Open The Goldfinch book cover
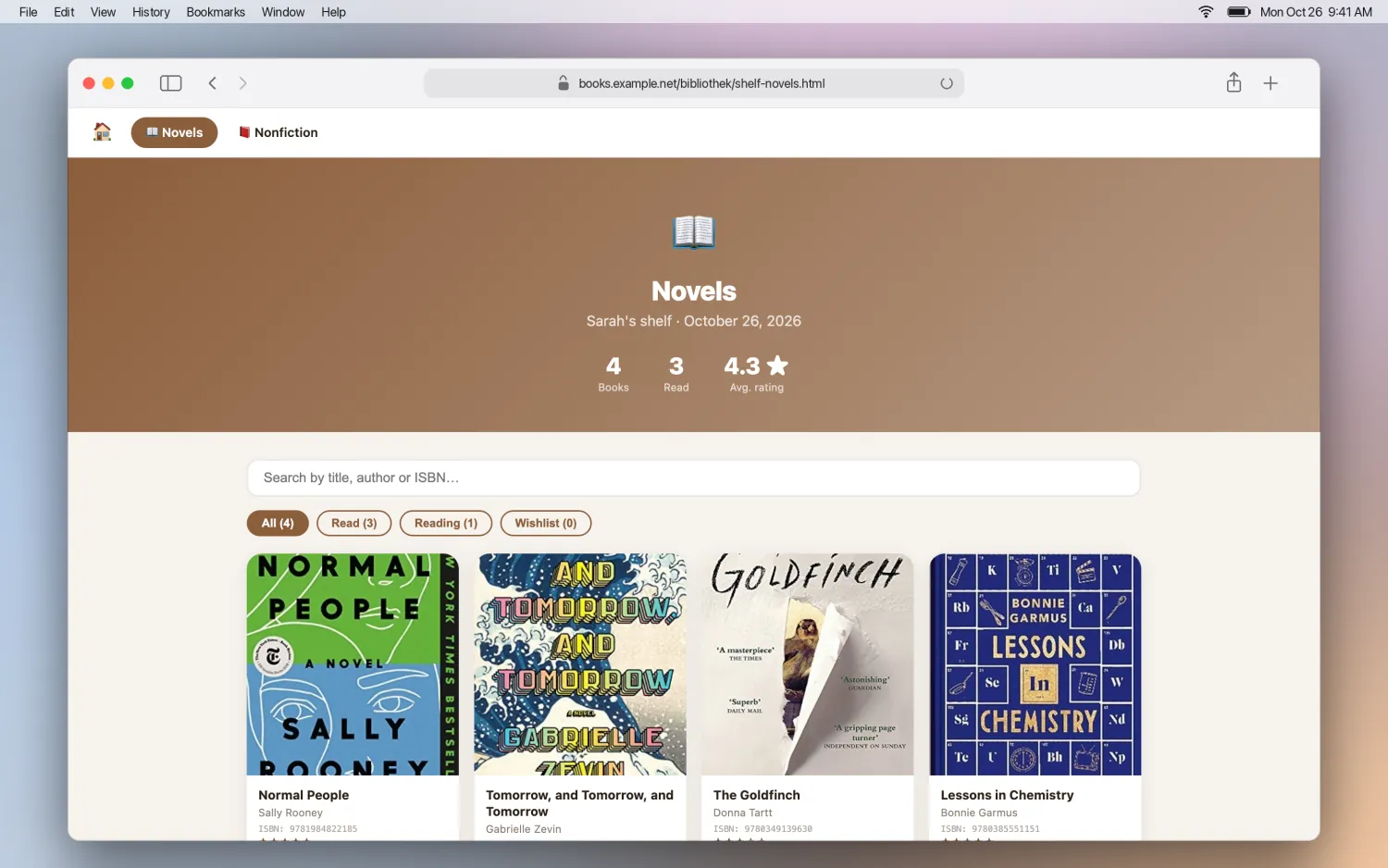The height and width of the screenshot is (868, 1388). [808, 664]
